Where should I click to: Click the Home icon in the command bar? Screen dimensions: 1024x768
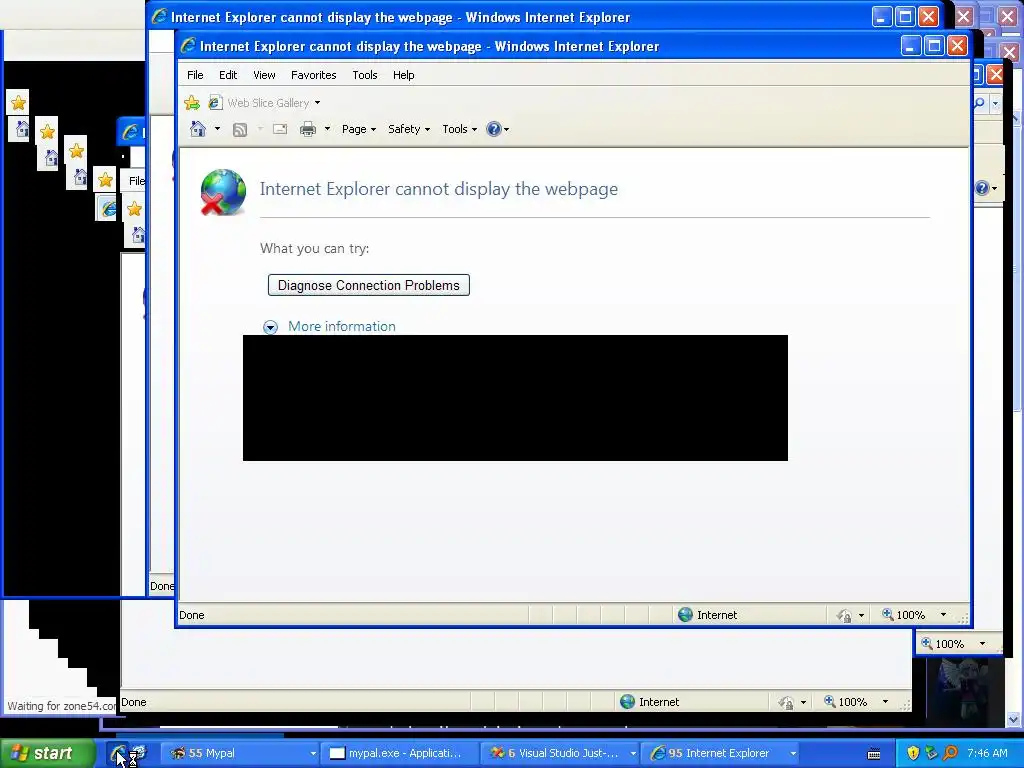coord(198,129)
